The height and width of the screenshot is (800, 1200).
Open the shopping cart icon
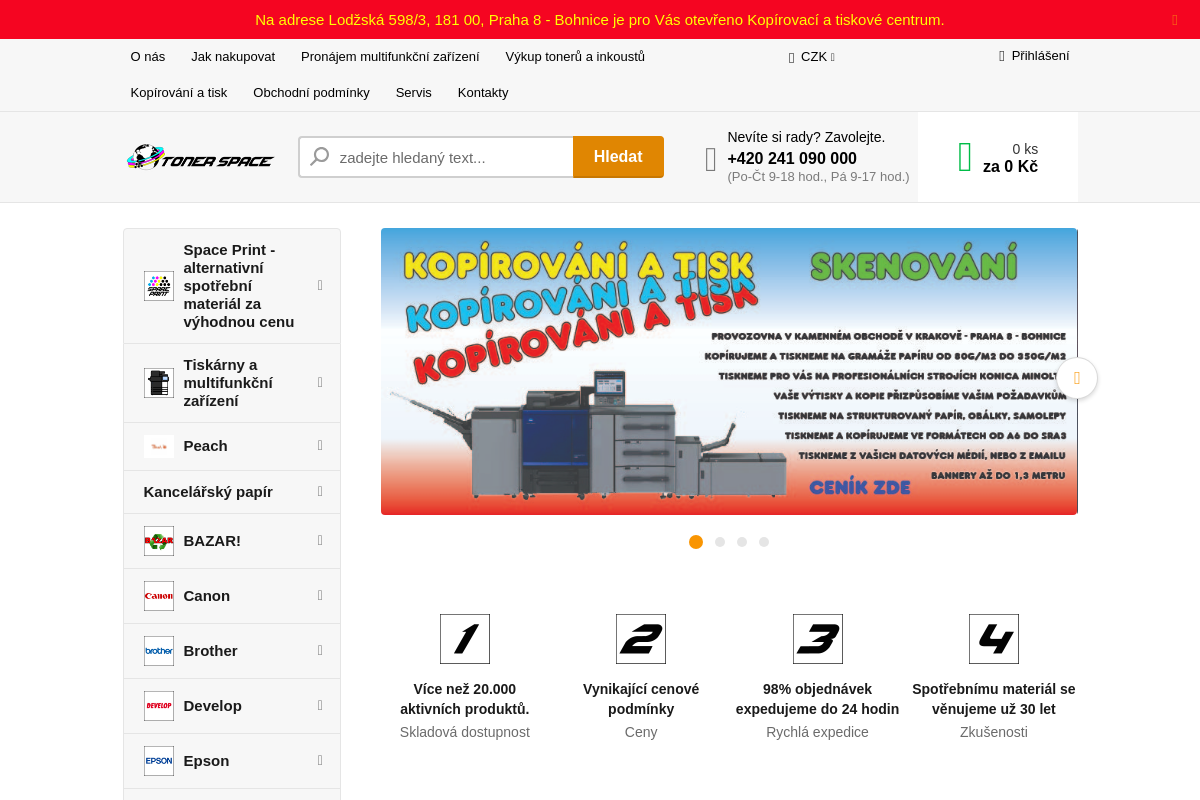click(x=965, y=157)
